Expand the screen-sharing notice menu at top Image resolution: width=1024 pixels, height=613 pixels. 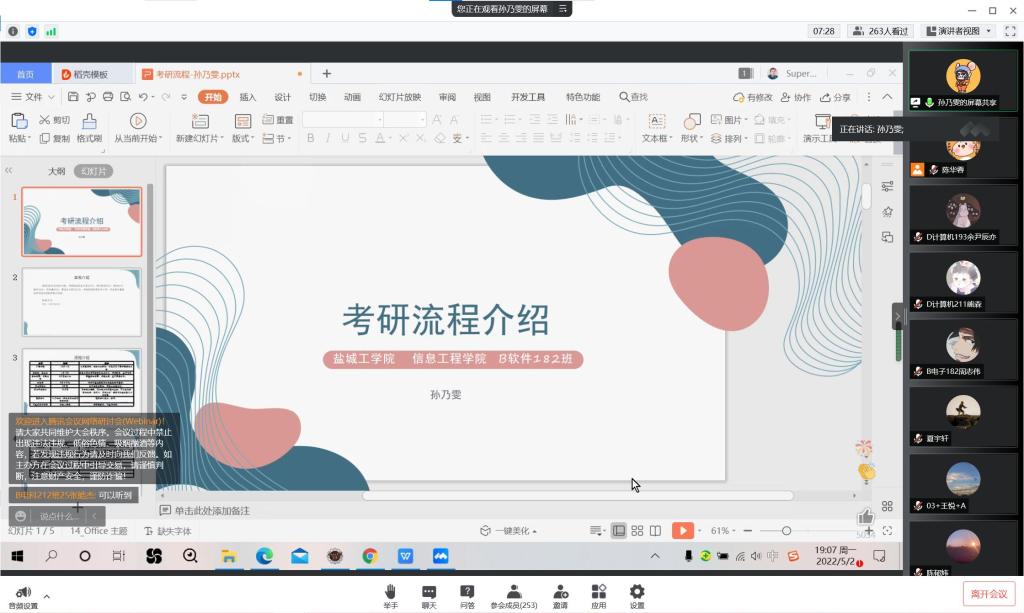(564, 9)
